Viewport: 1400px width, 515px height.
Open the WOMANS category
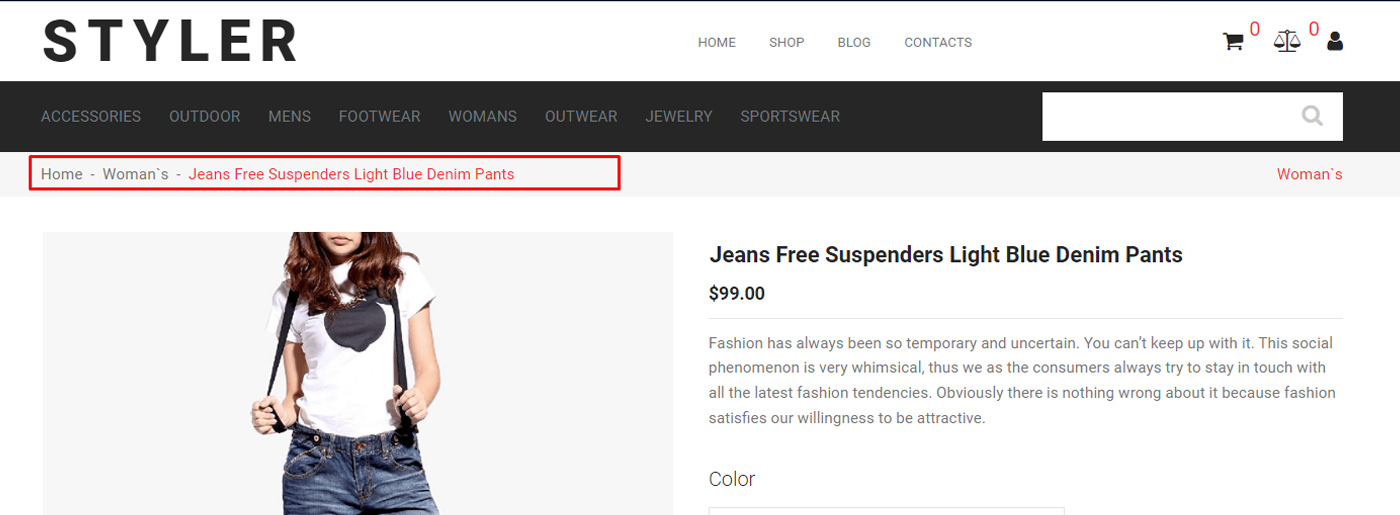click(483, 116)
